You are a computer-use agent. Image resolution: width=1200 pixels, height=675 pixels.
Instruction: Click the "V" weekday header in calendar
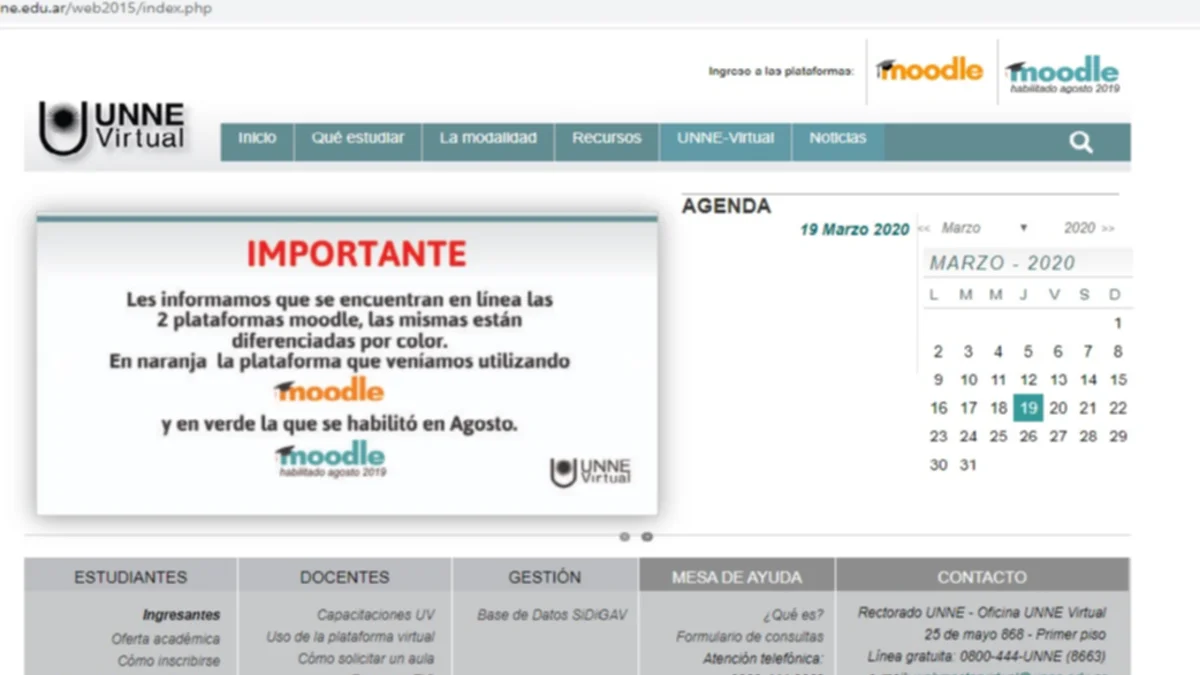pyautogui.click(x=1054, y=295)
